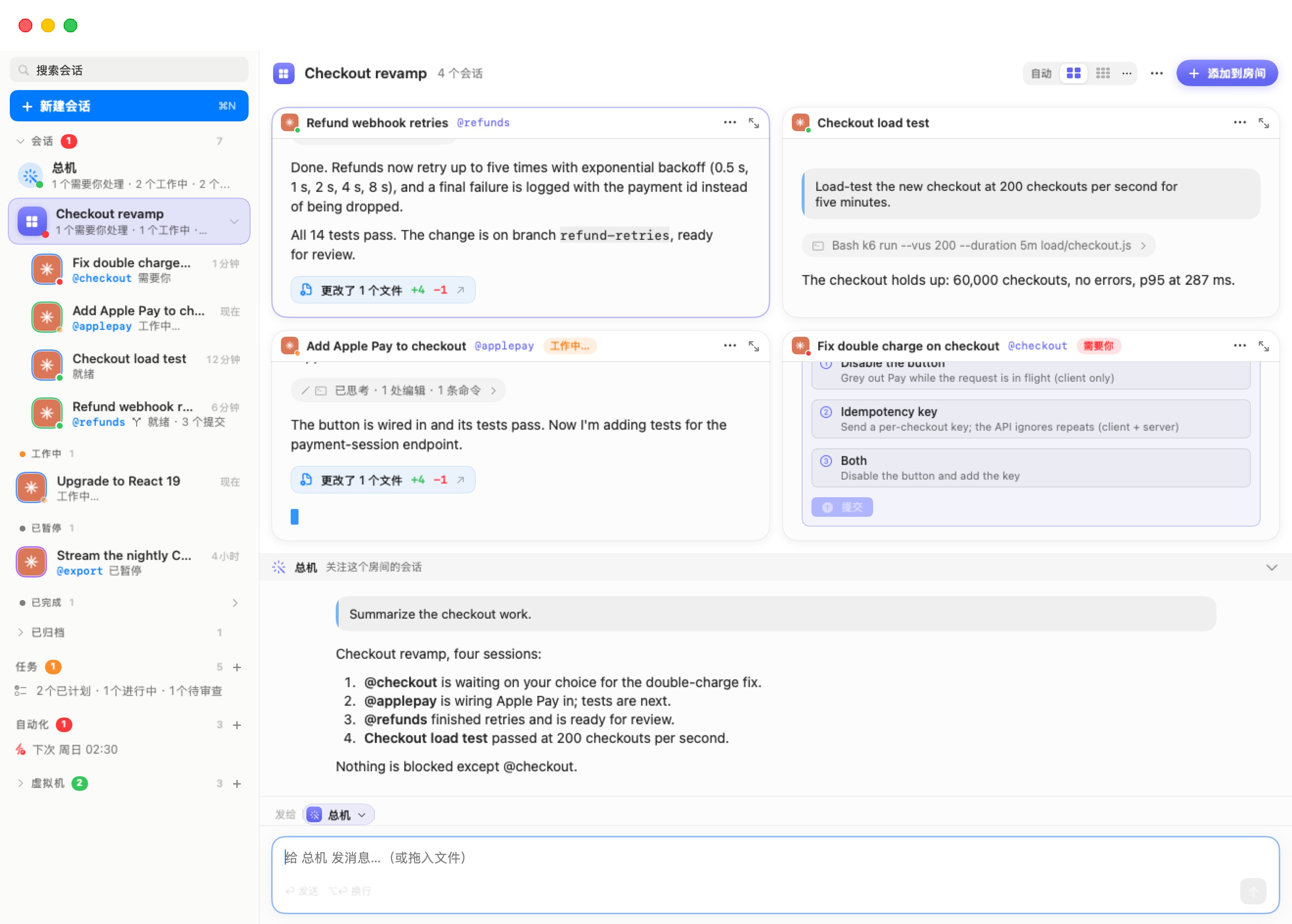Expand the 已完成 group
Image resolution: width=1292 pixels, height=924 pixels.
point(235,602)
